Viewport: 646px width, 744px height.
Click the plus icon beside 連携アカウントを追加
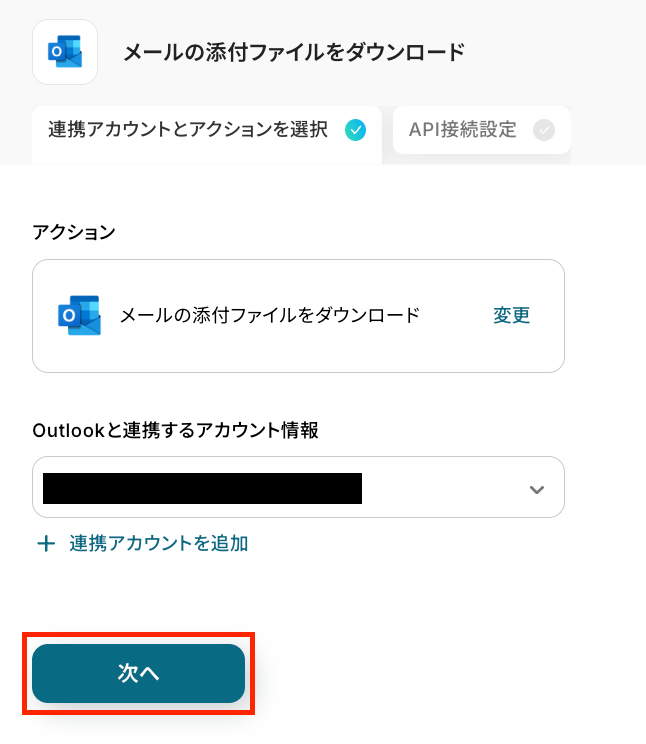pyautogui.click(x=46, y=544)
